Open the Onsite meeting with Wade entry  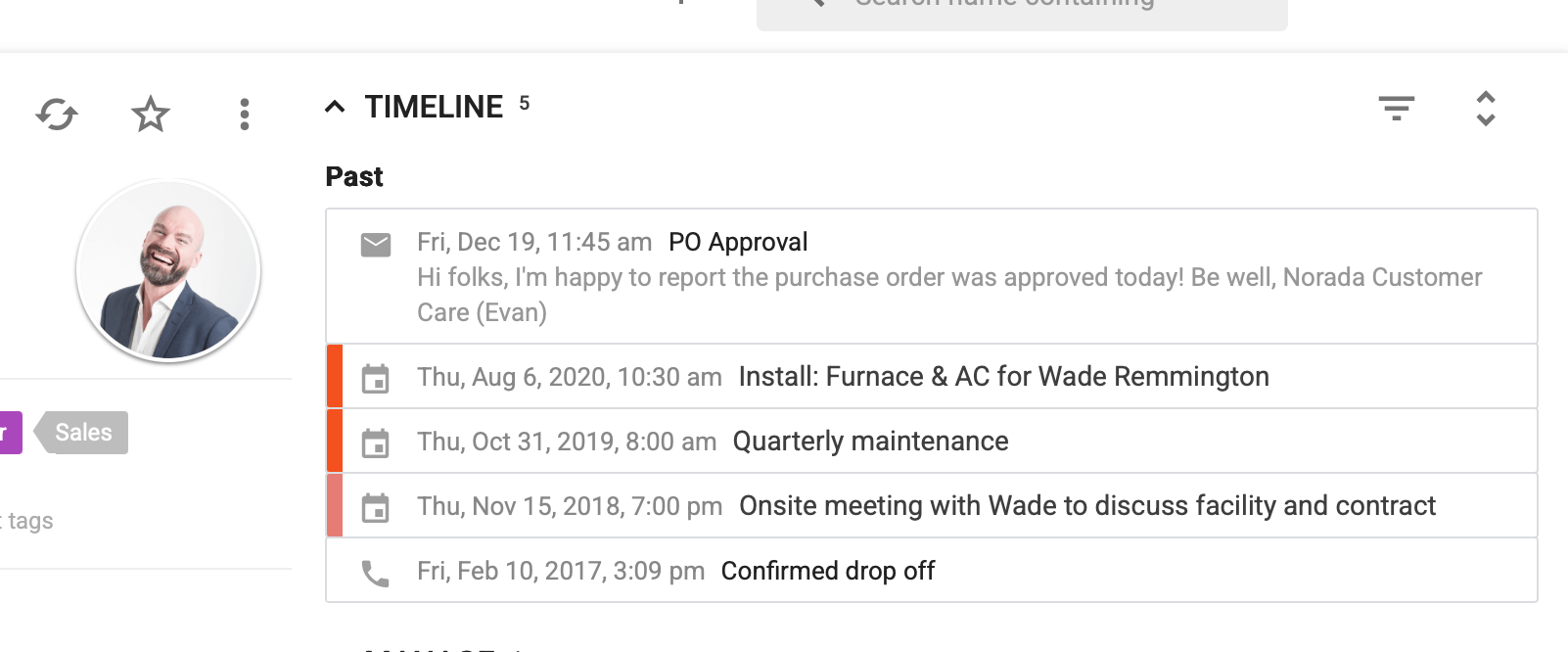point(1086,506)
